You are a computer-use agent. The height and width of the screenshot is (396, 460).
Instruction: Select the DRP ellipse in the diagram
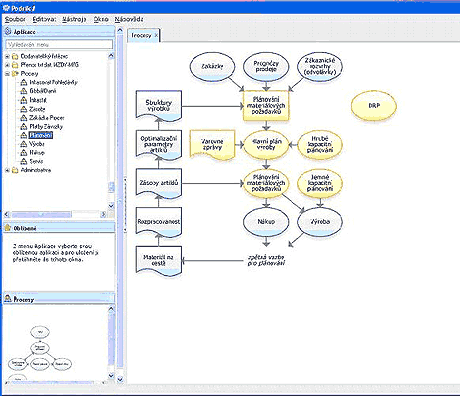374,106
